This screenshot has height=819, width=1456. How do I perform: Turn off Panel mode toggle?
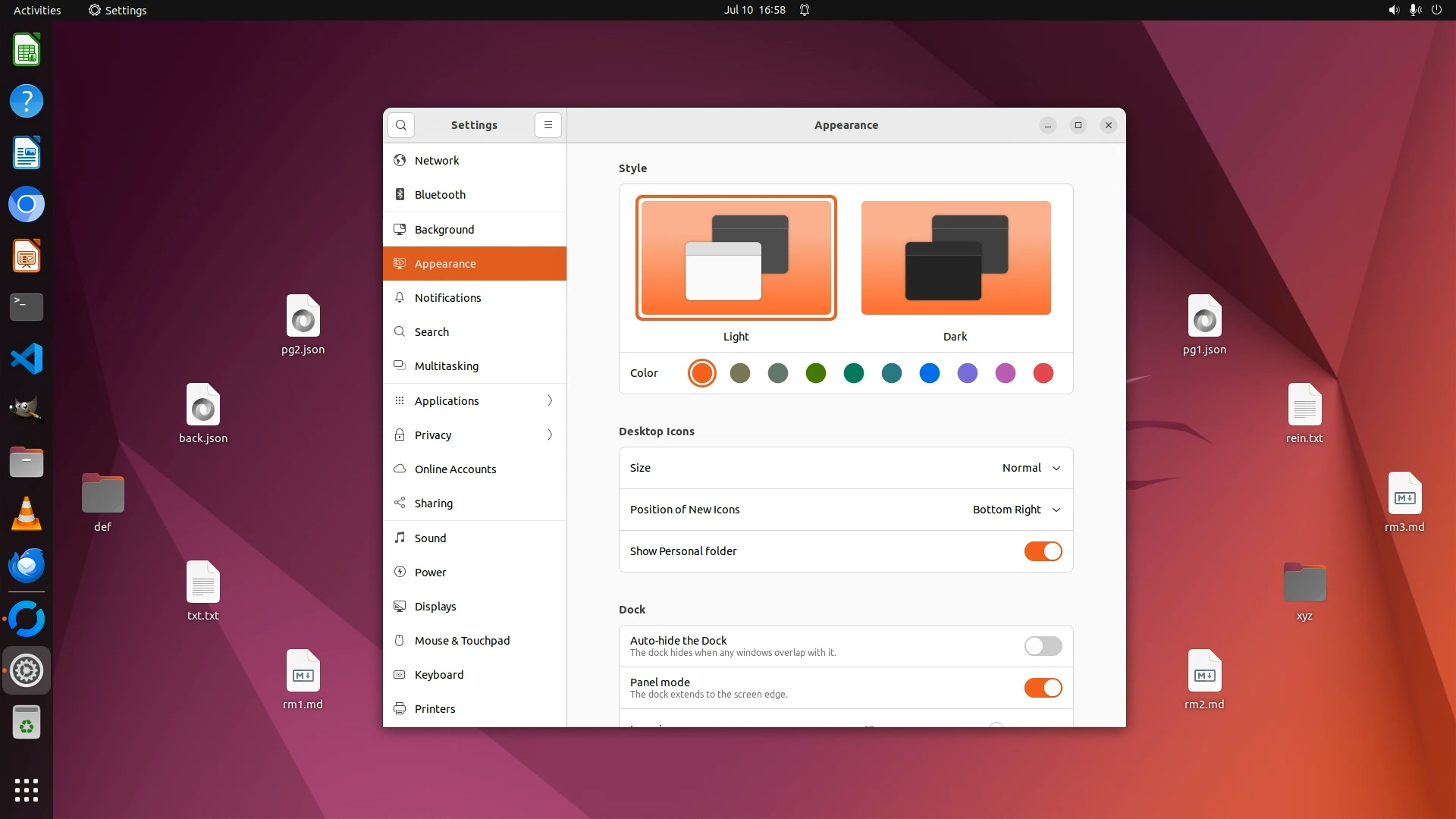click(x=1043, y=688)
